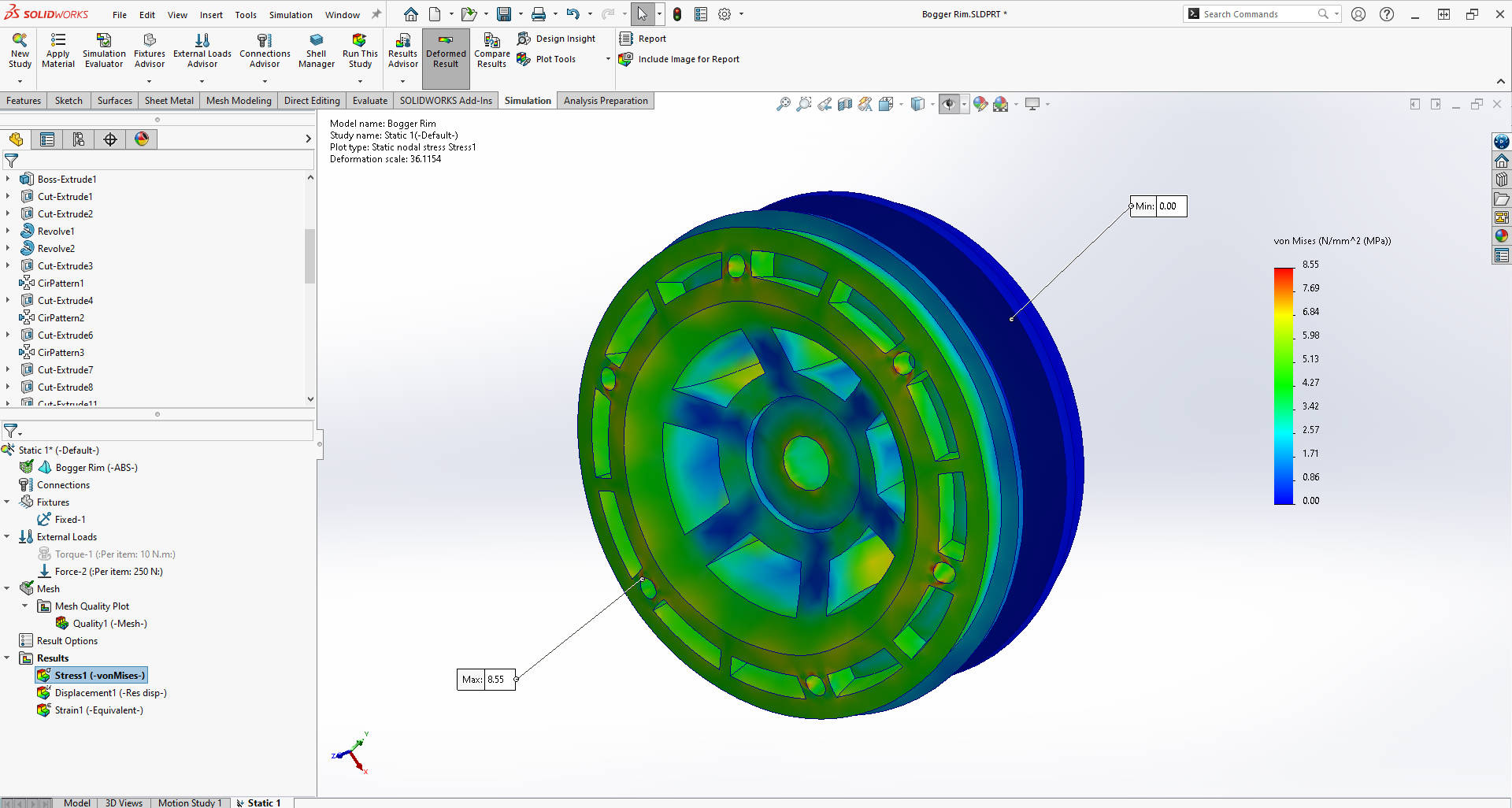Click Fixtures Advisor icon
The width and height of the screenshot is (1512, 808).
tap(149, 41)
